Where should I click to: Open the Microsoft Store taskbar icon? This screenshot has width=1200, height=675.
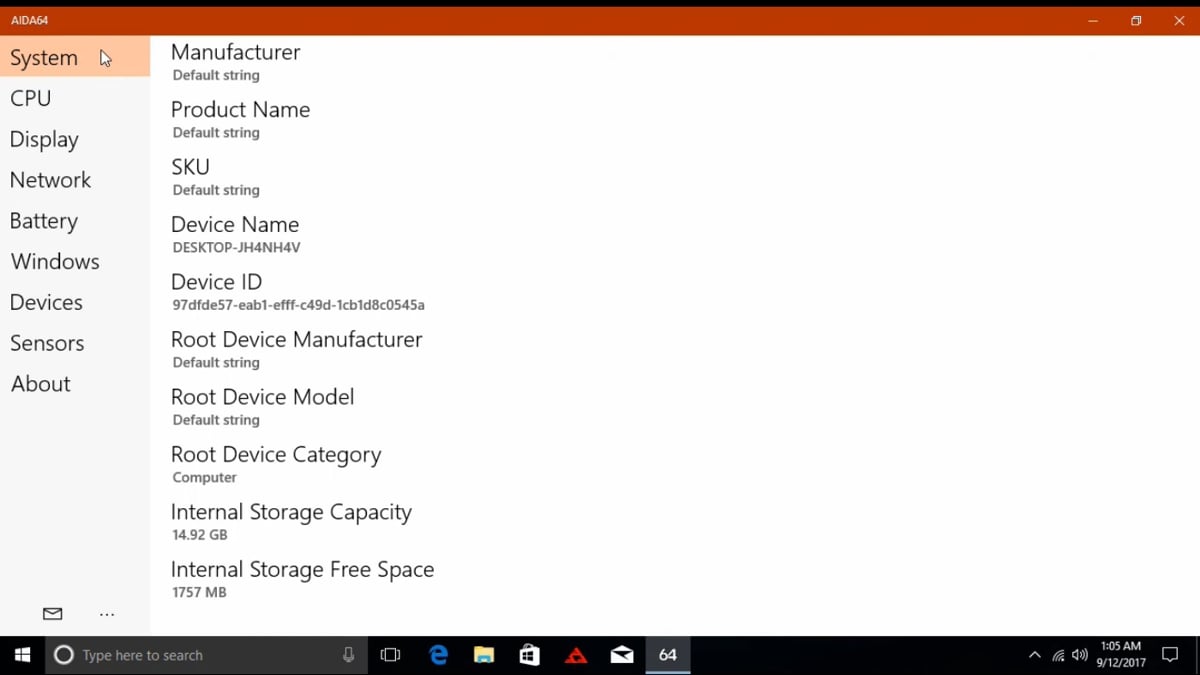point(529,655)
